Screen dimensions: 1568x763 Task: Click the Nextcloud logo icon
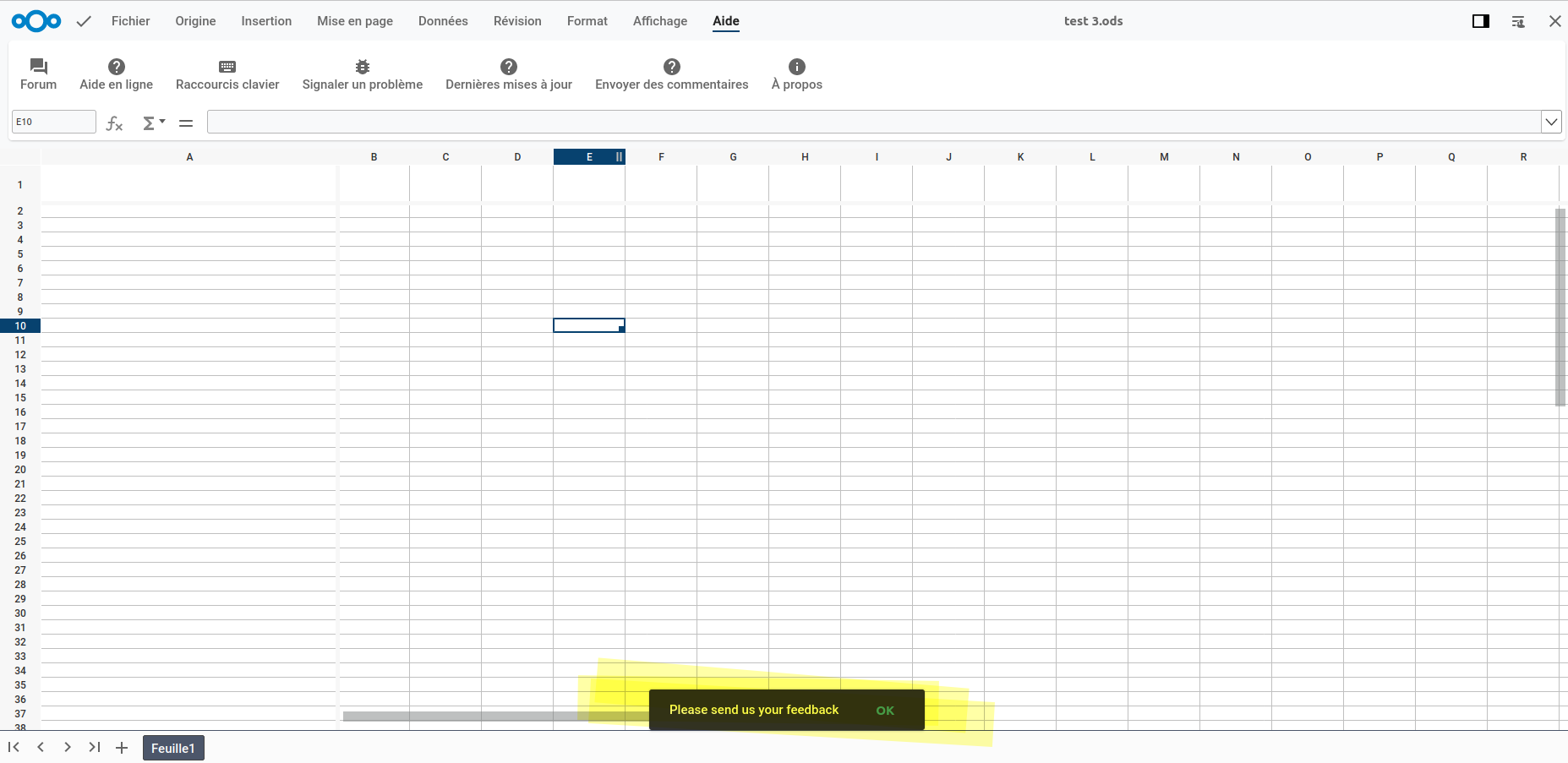[x=36, y=21]
